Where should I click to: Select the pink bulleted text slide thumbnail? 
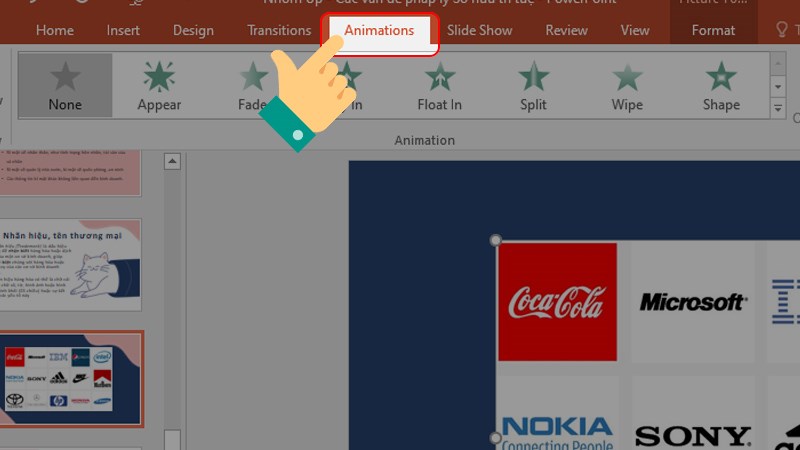coord(70,172)
